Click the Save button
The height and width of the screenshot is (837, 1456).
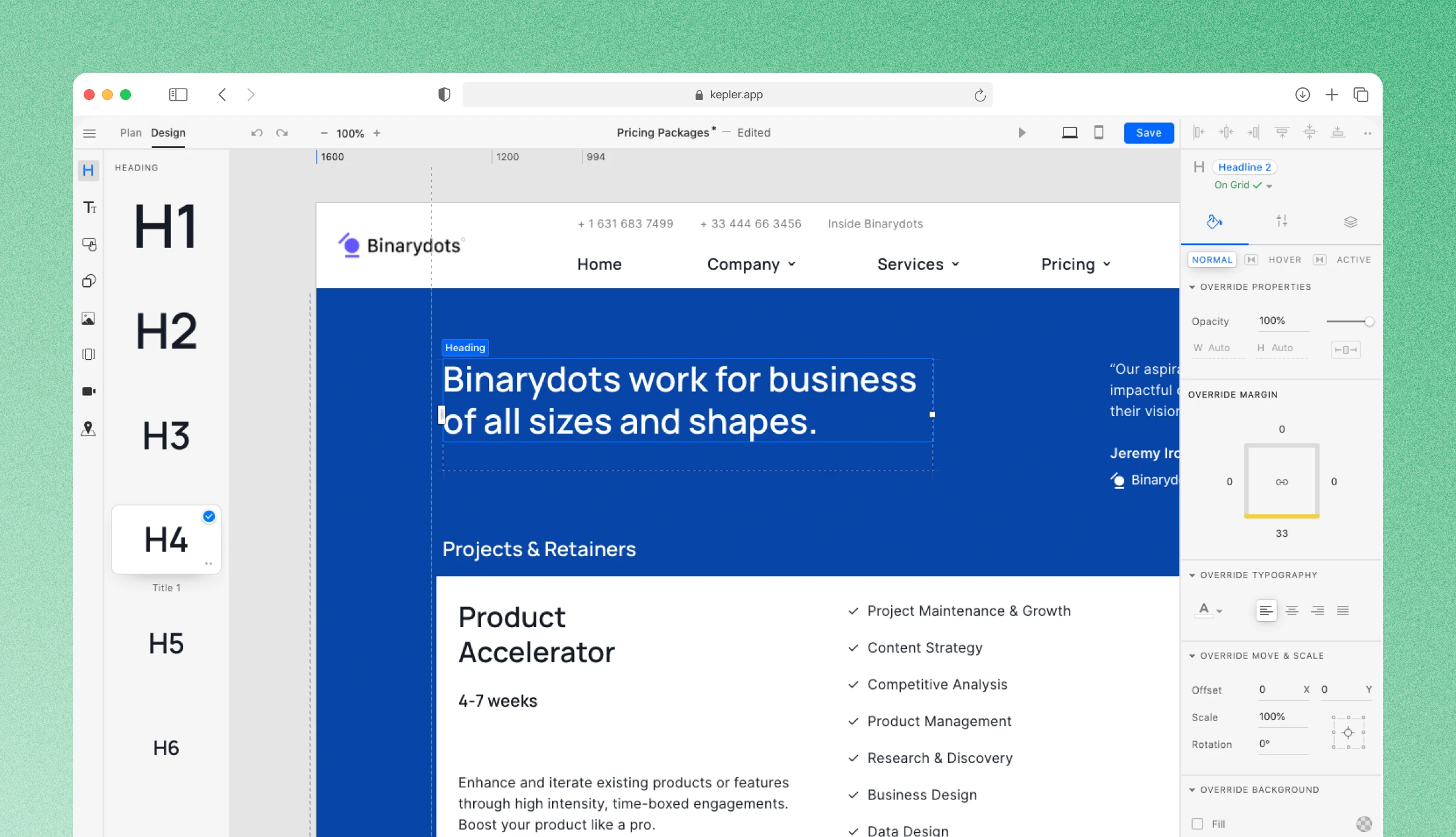pyautogui.click(x=1148, y=133)
